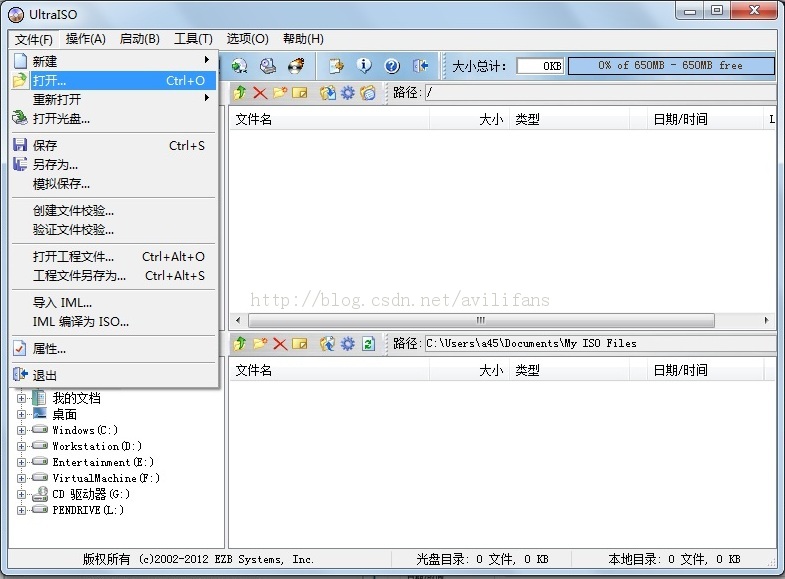Click the blue gear icon in local pane toolbar
The height and width of the screenshot is (579, 785).
point(347,343)
